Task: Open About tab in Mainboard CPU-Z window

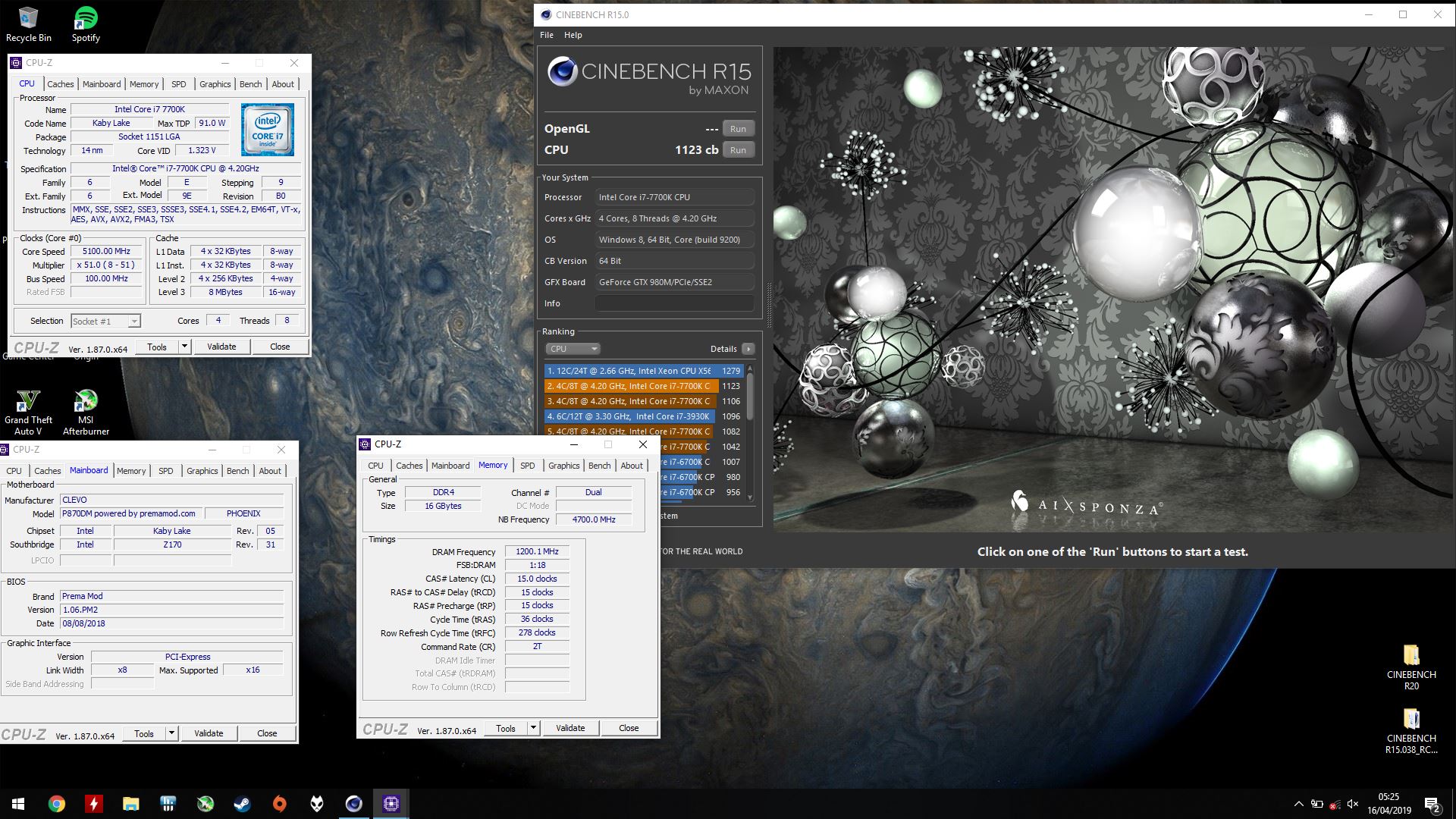Action: pyautogui.click(x=270, y=471)
